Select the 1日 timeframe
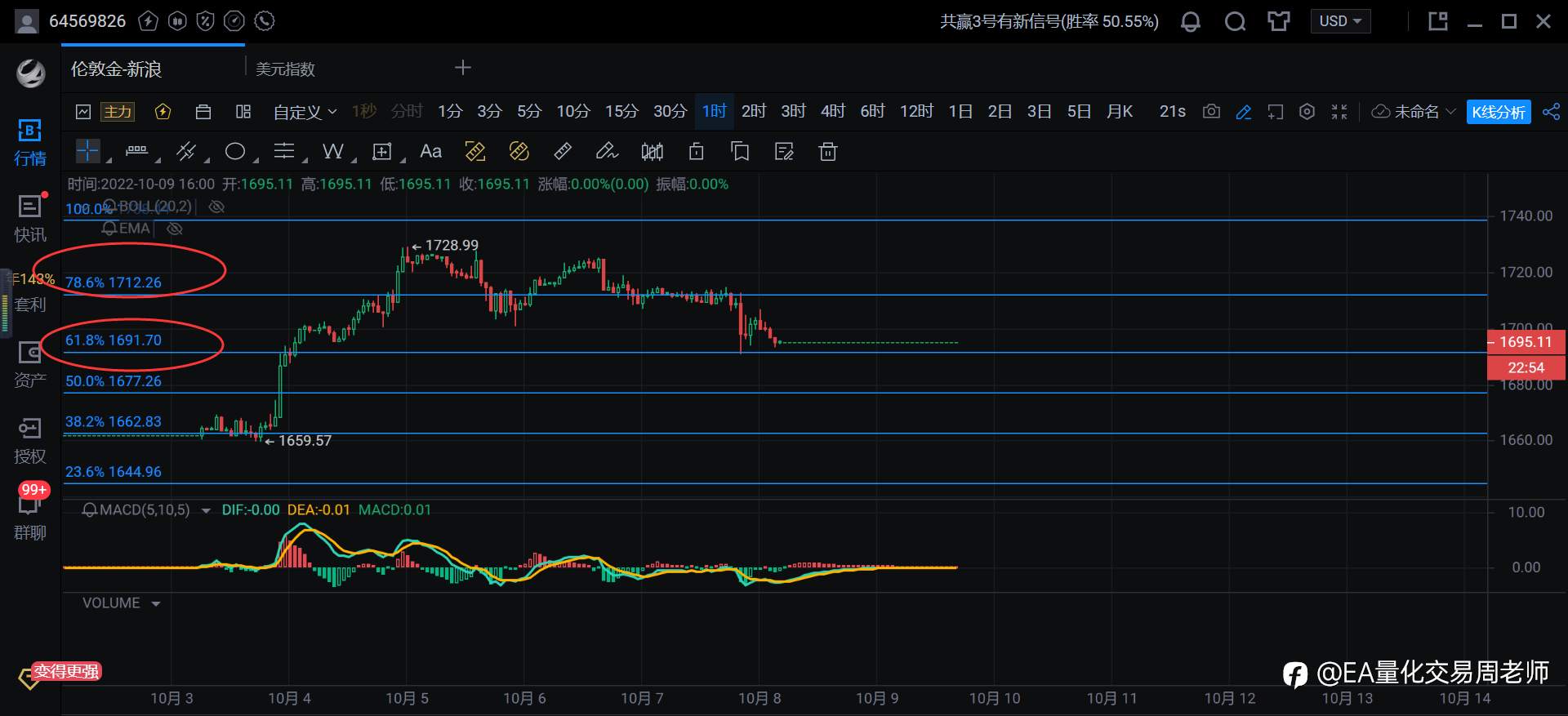This screenshot has width=1568, height=716. (x=960, y=111)
